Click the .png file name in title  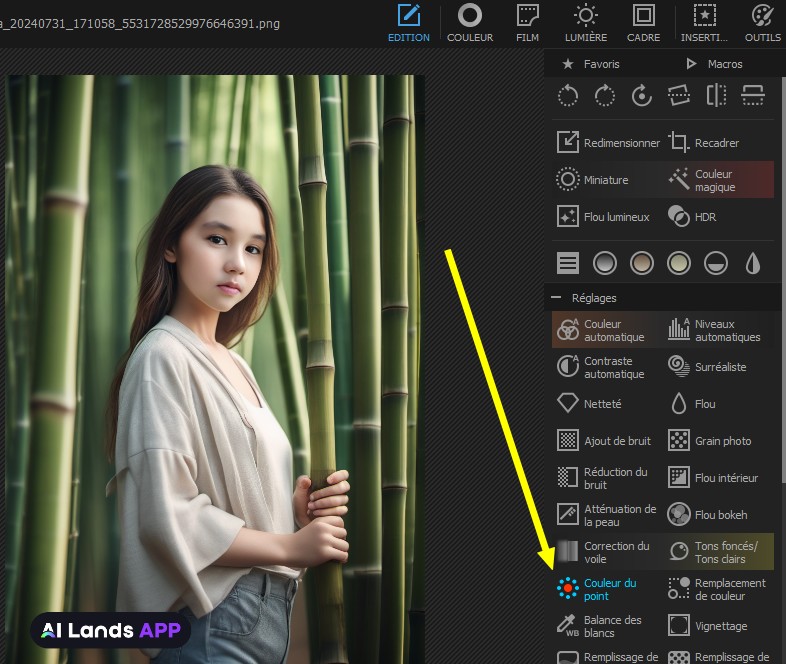(x=139, y=24)
